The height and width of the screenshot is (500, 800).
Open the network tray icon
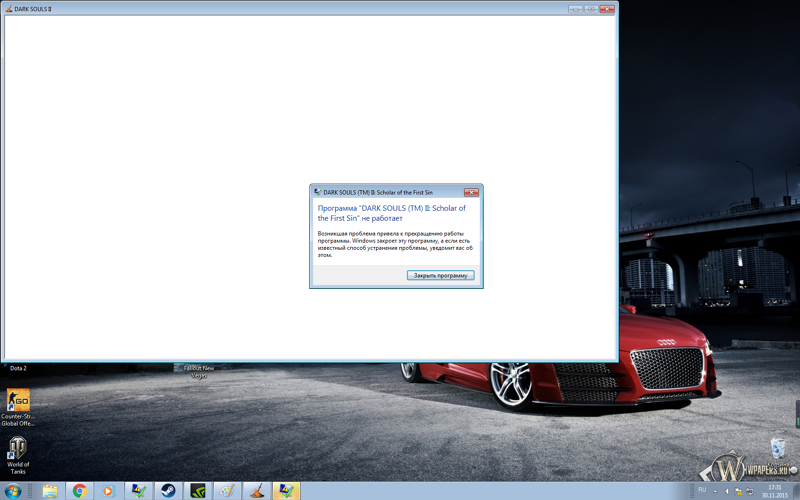pos(750,491)
